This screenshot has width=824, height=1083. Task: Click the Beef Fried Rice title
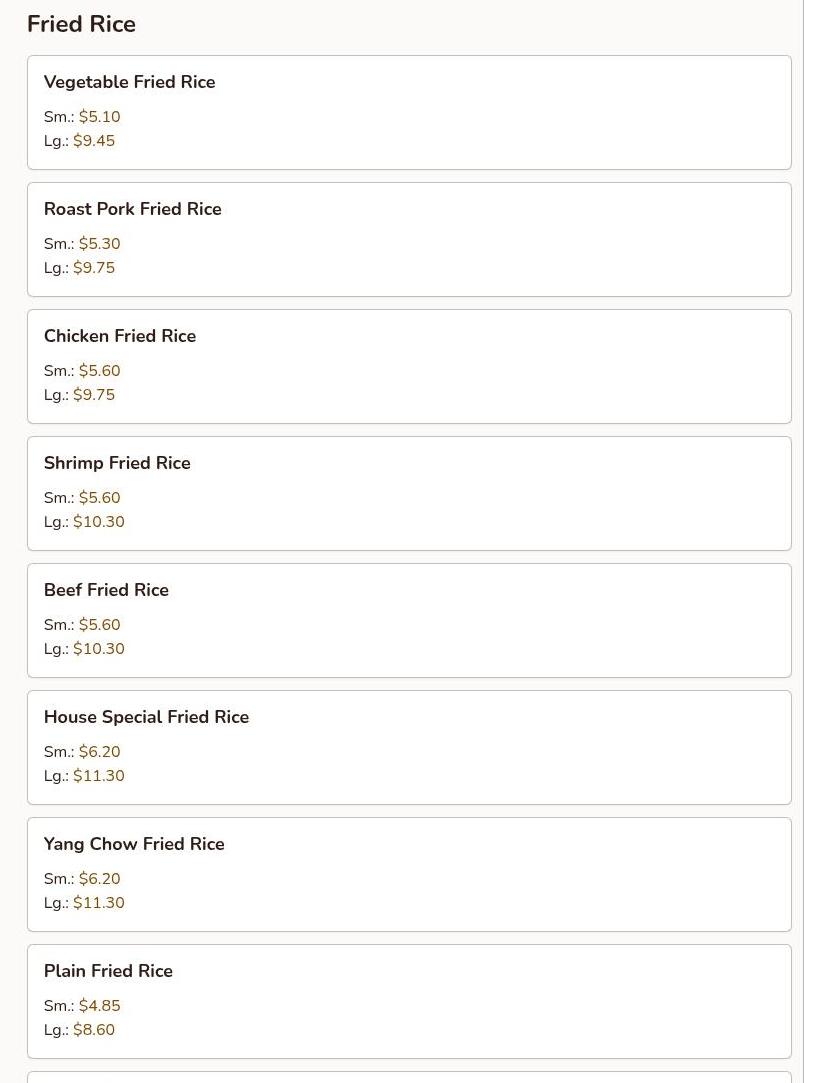tap(106, 590)
